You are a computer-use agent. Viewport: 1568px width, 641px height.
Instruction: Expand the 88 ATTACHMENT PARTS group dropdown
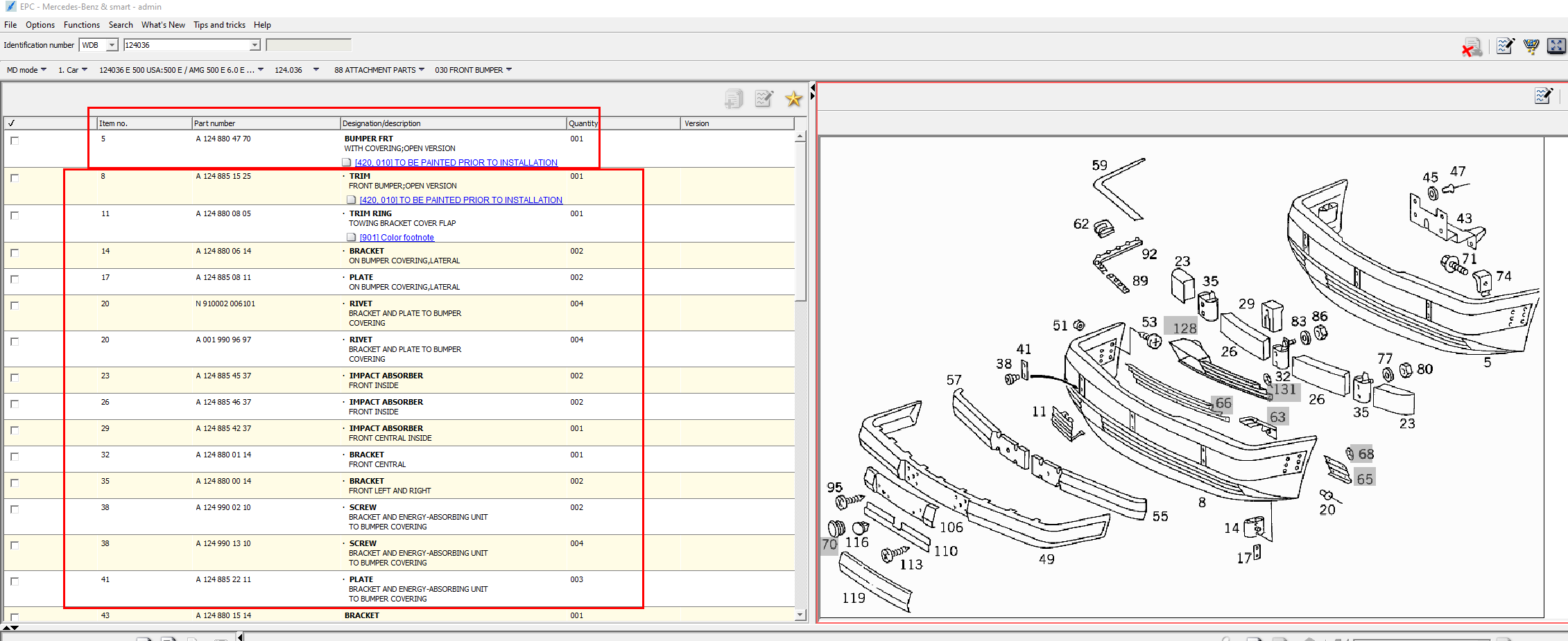[x=421, y=70]
